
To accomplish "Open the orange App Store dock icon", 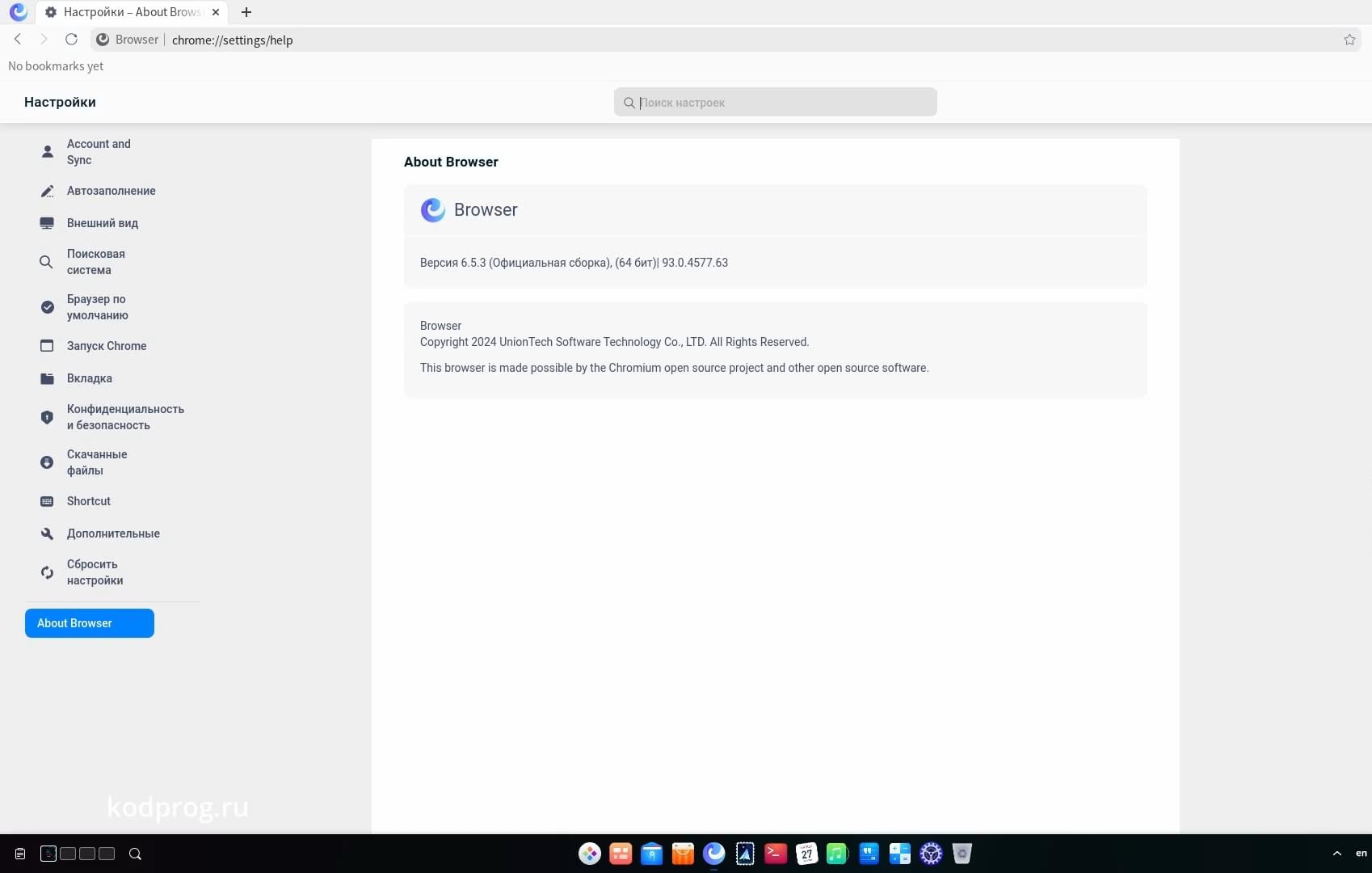I will pyautogui.click(x=683, y=854).
